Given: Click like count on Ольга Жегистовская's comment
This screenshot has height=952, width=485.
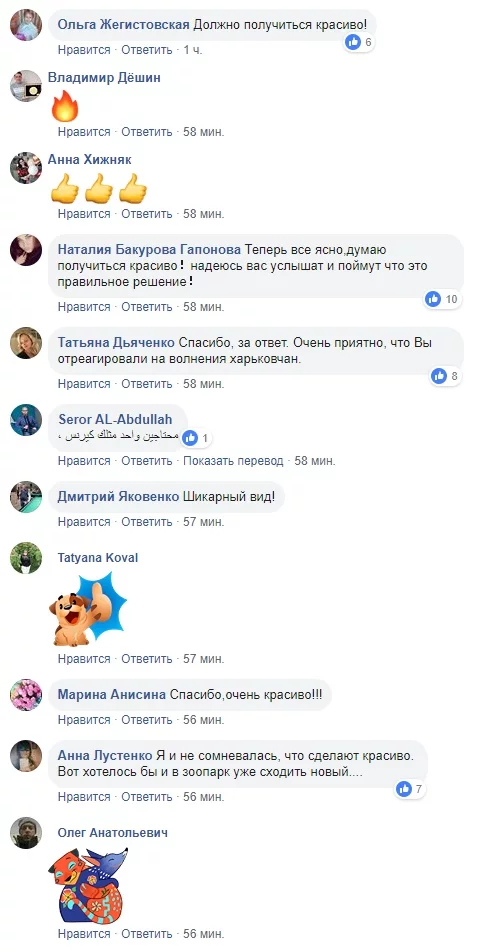Looking at the screenshot, I should pyautogui.click(x=358, y=42).
